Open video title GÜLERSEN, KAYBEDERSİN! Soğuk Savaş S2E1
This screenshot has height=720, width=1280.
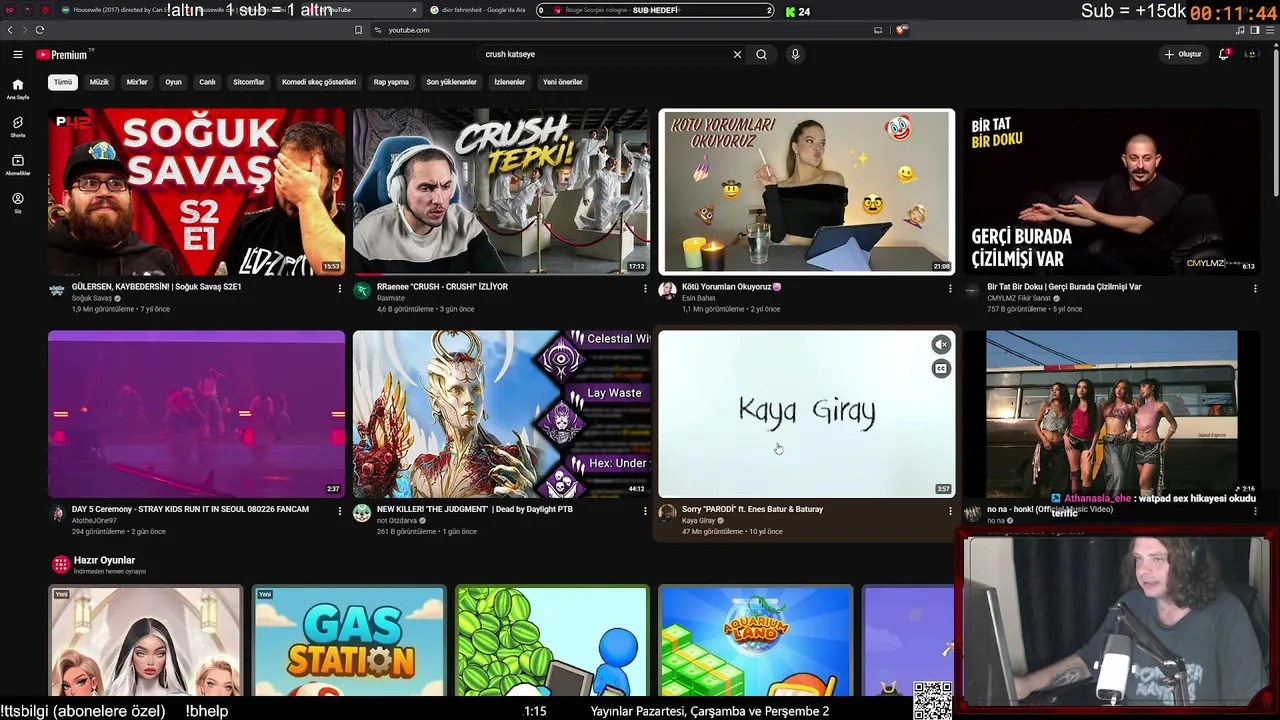157,287
